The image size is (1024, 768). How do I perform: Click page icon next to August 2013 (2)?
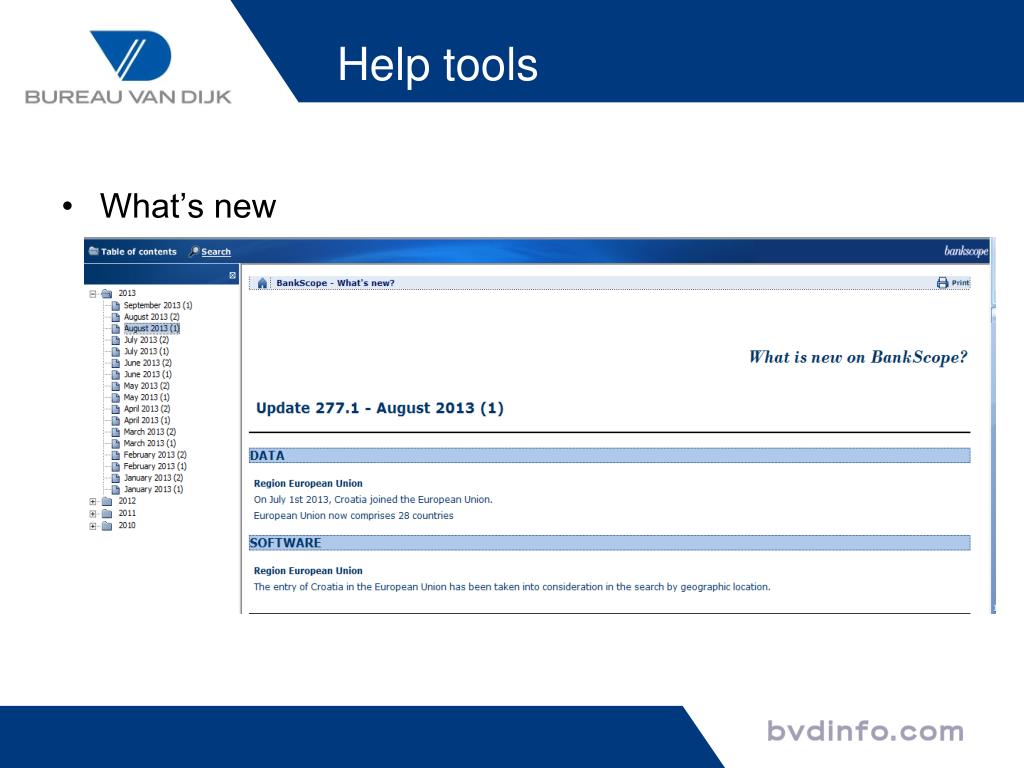pyautogui.click(x=116, y=317)
